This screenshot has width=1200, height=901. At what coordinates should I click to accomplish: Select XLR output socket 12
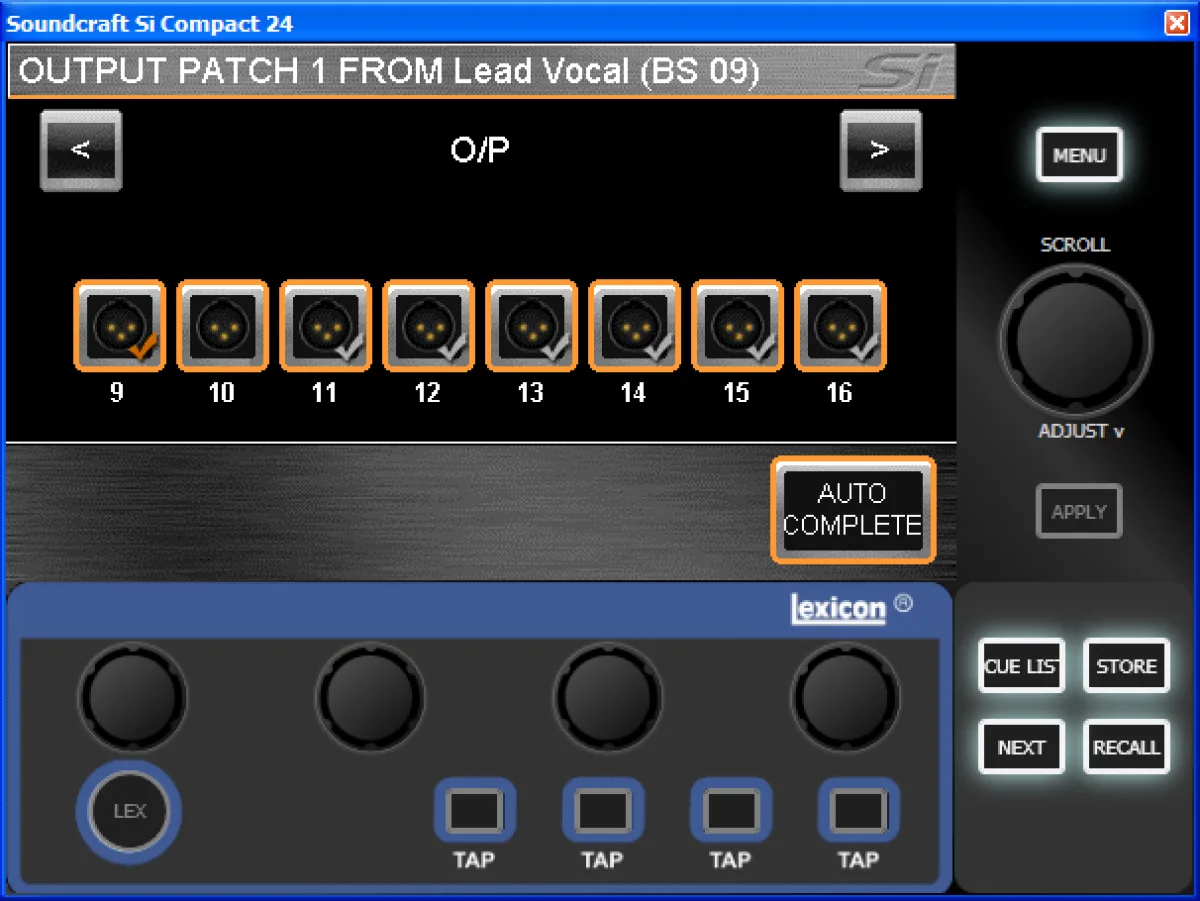coord(428,326)
